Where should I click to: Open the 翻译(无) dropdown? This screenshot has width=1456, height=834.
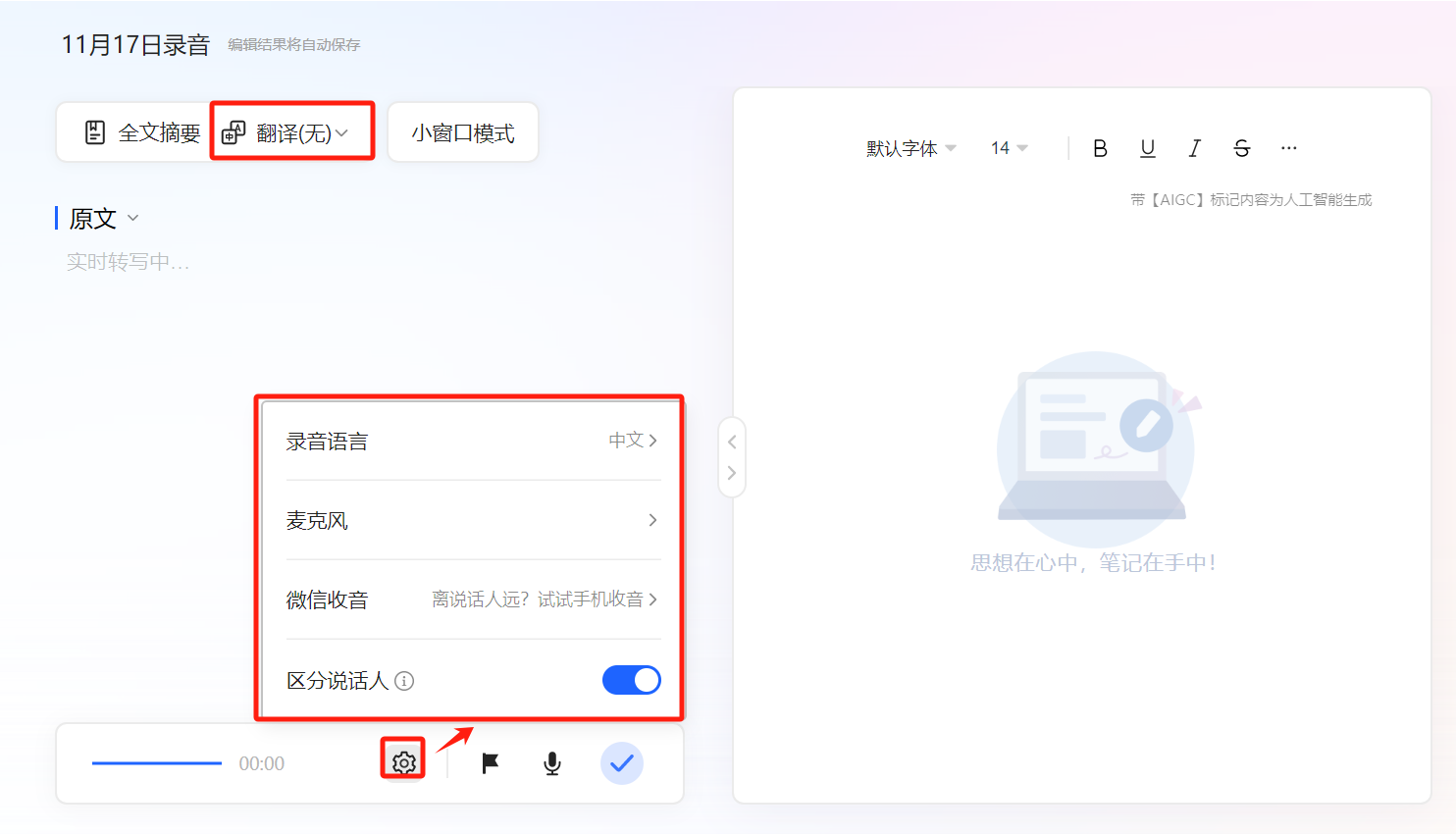pos(292,132)
